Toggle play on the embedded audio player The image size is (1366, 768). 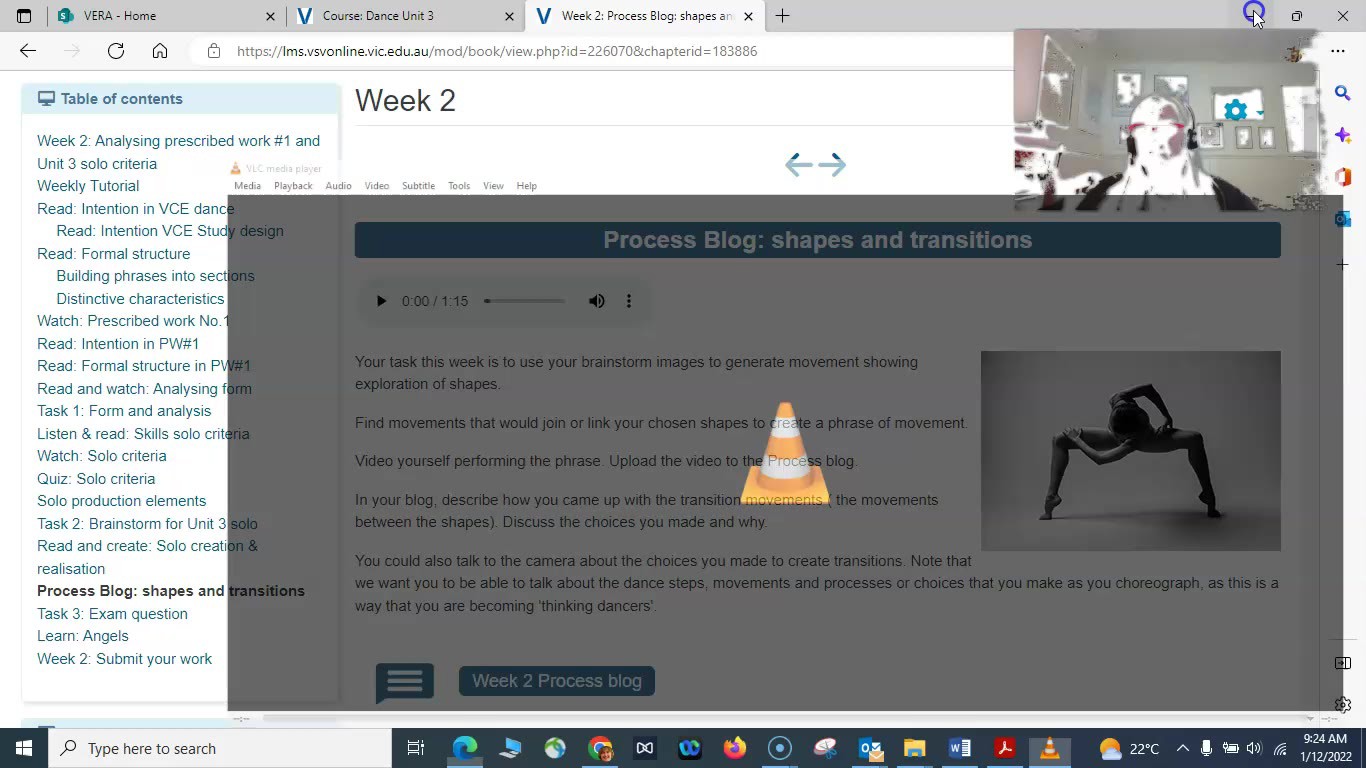[381, 300]
